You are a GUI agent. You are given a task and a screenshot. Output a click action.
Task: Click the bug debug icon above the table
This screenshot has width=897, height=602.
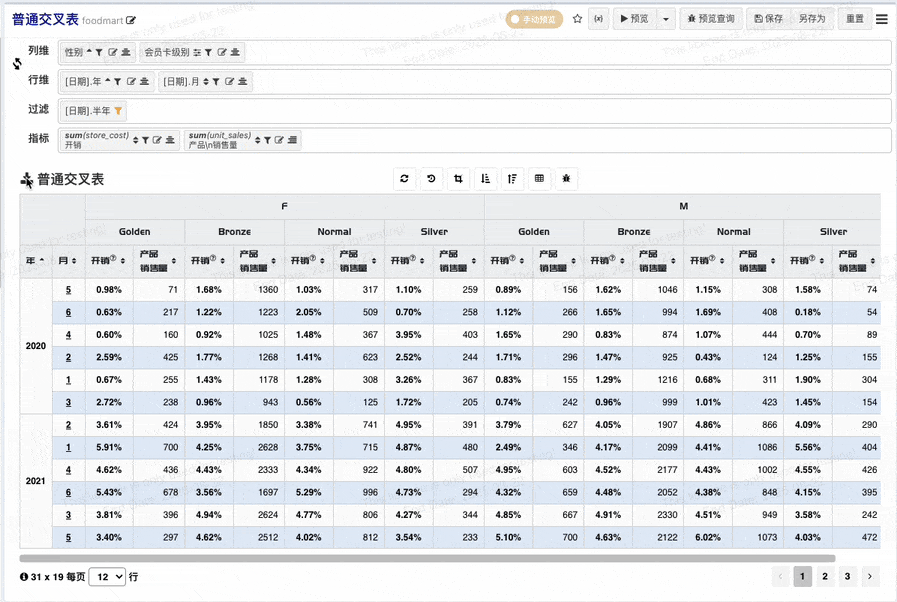pos(566,179)
